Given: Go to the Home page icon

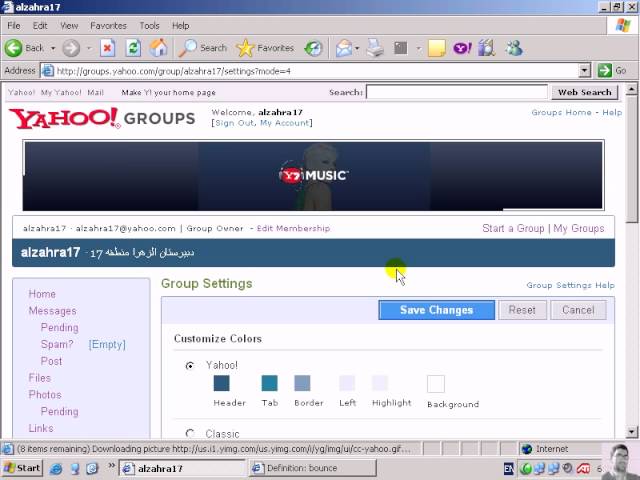Looking at the screenshot, I should [158, 48].
